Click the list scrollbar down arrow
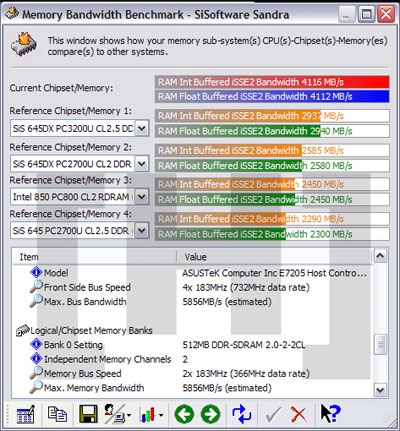This screenshot has width=400, height=431. pos(380,389)
